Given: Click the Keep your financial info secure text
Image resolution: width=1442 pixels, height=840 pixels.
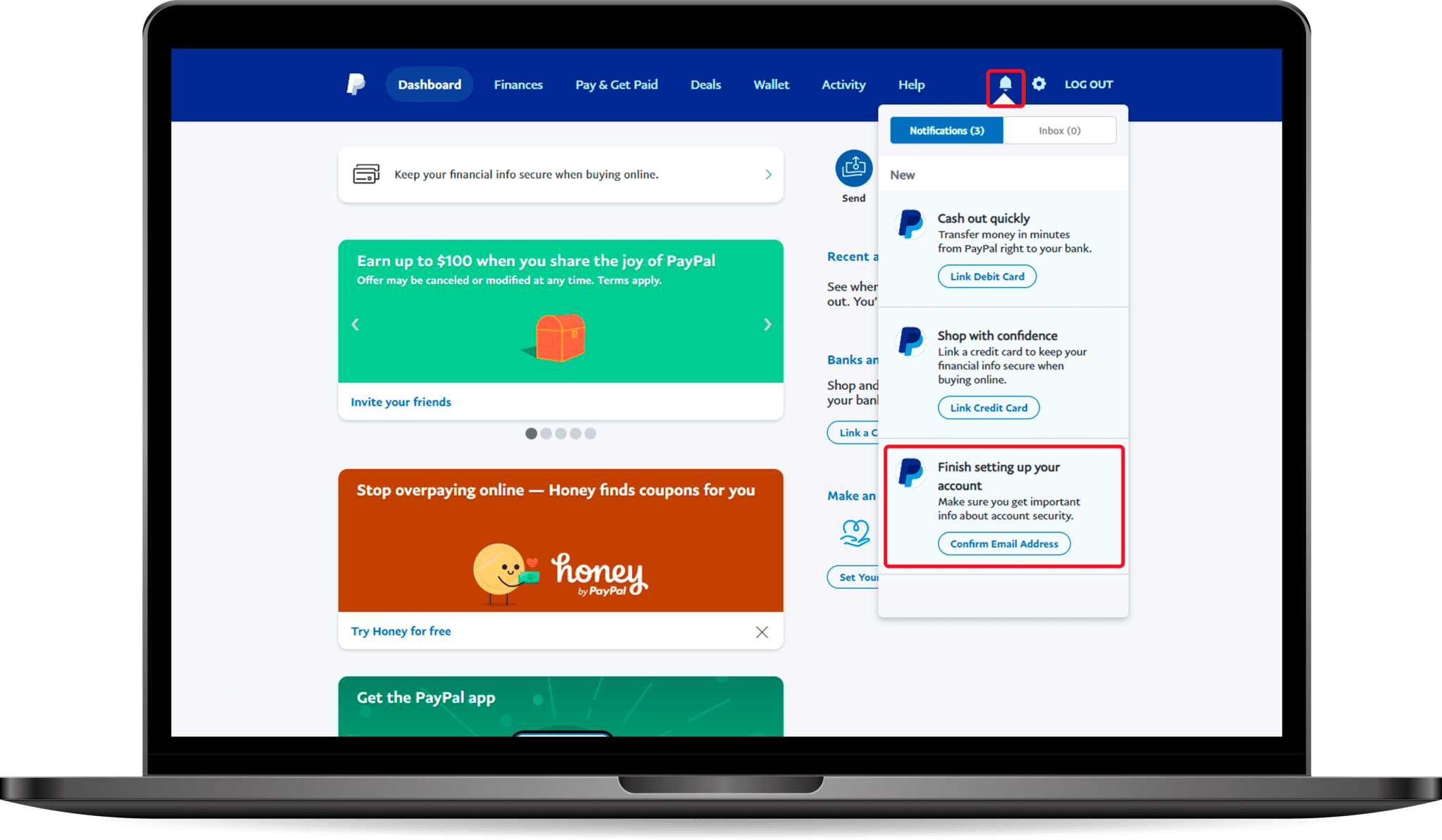Looking at the screenshot, I should [526, 175].
